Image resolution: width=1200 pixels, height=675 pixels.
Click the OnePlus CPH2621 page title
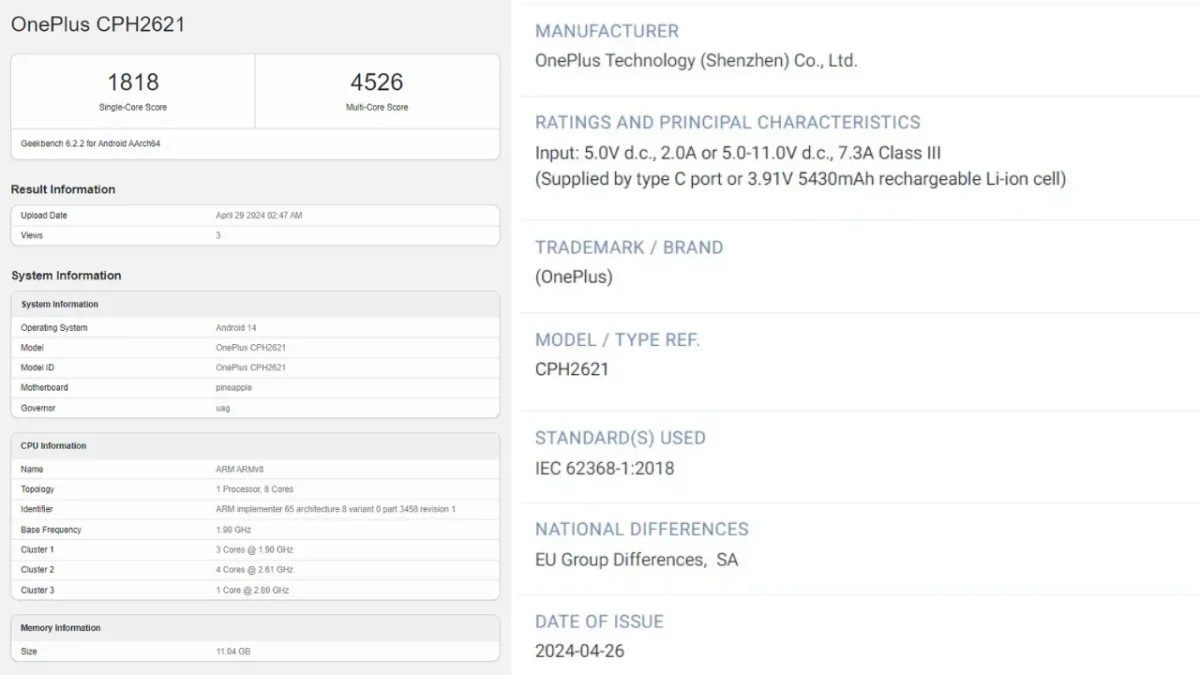98,25
